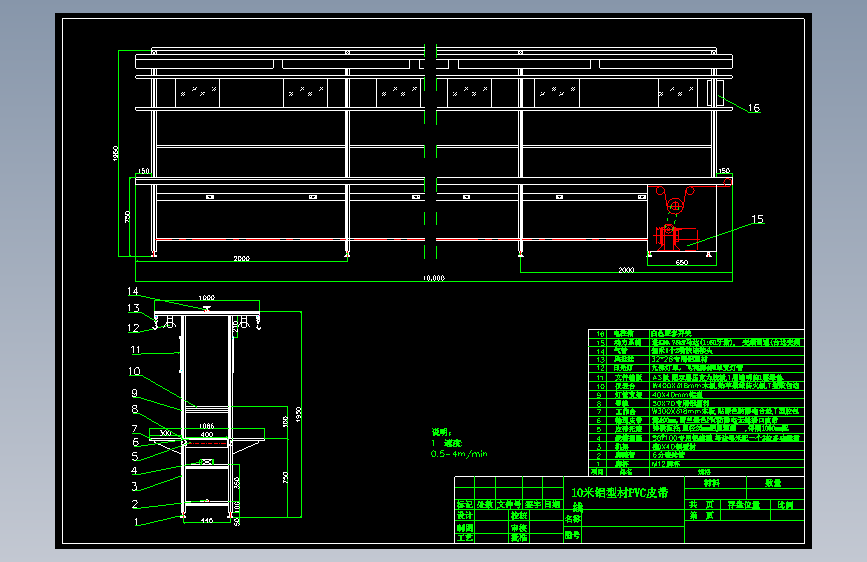Click the 工艺 cell in the title block
Image resolution: width=867 pixels, height=562 pixels.
tap(464, 537)
